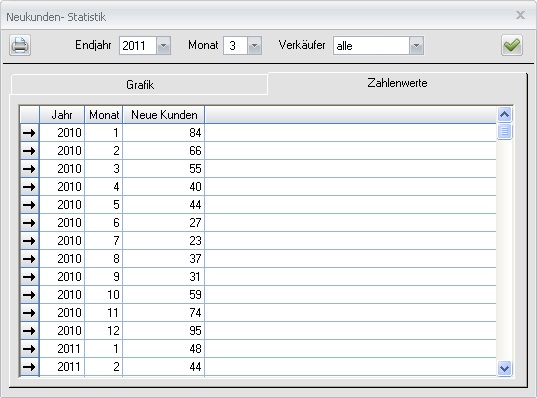Click the Jahr column header
Image resolution: width=537 pixels, height=398 pixels.
coord(62,115)
